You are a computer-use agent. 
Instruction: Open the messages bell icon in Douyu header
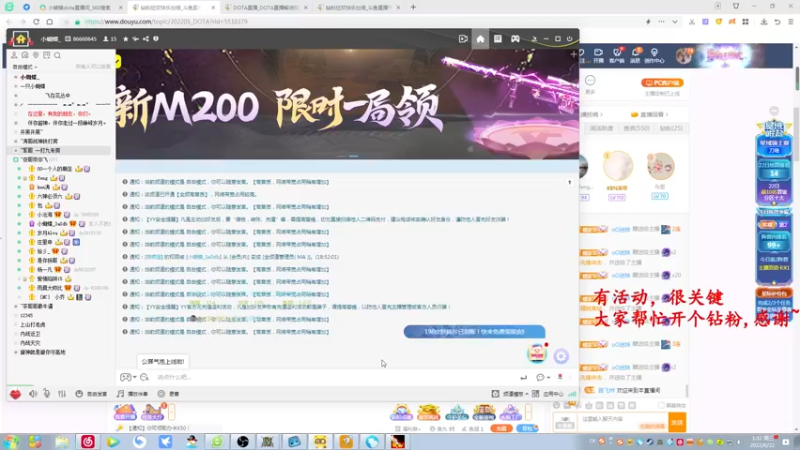coord(635,56)
